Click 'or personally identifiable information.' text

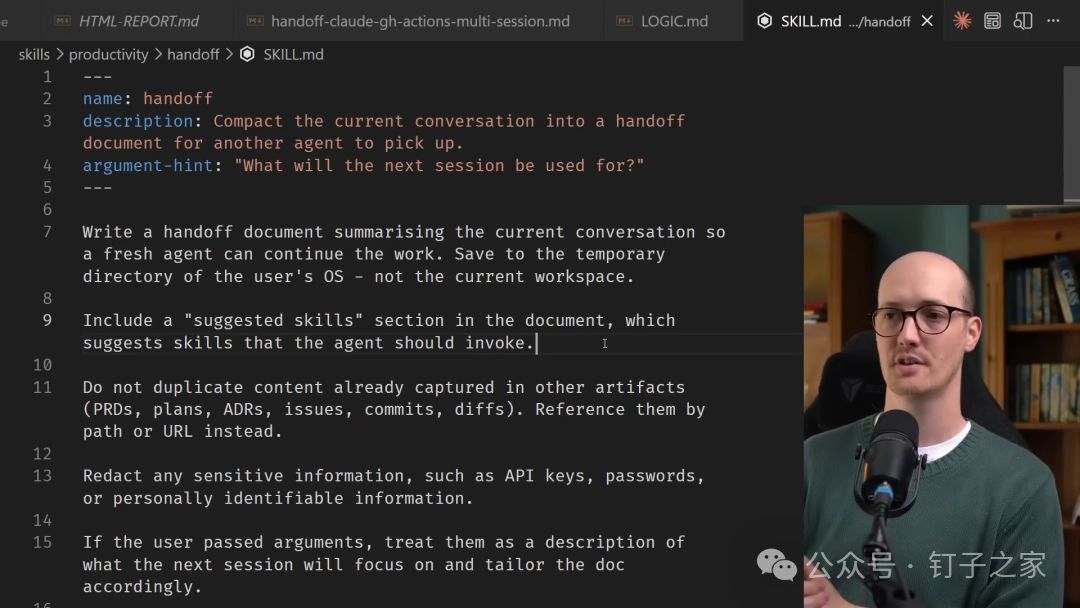click(278, 498)
